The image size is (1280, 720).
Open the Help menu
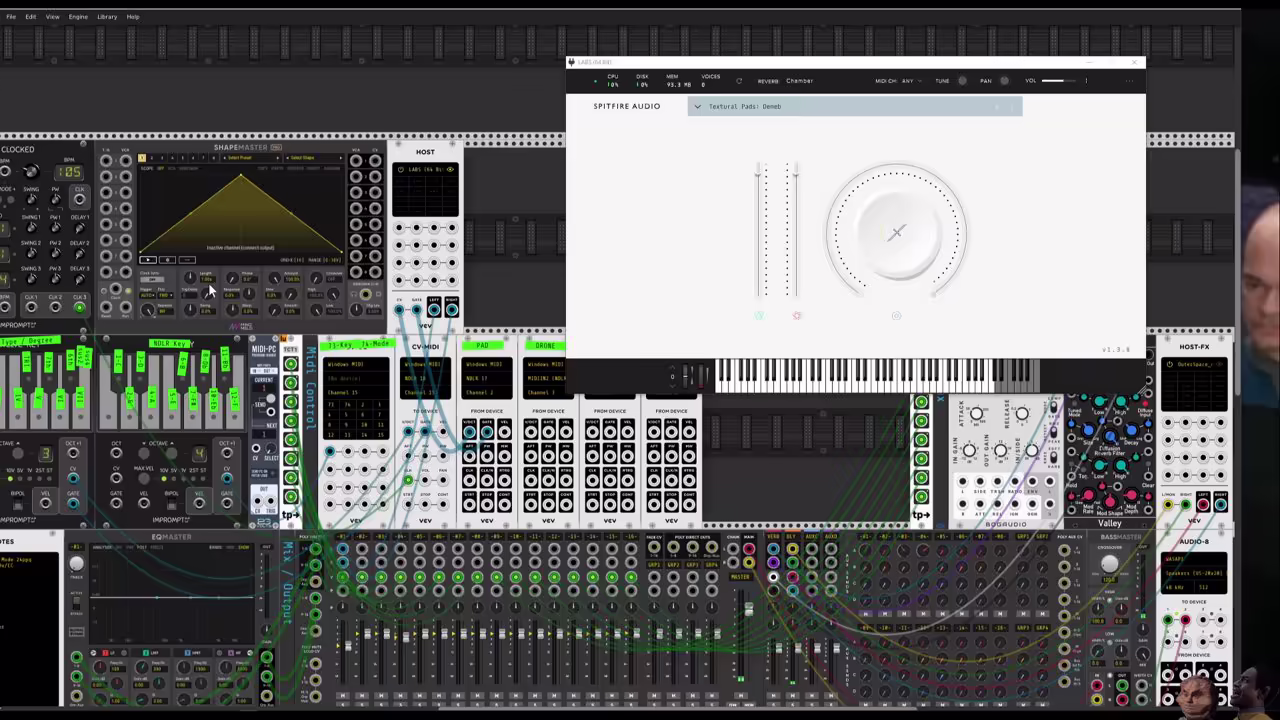[133, 16]
